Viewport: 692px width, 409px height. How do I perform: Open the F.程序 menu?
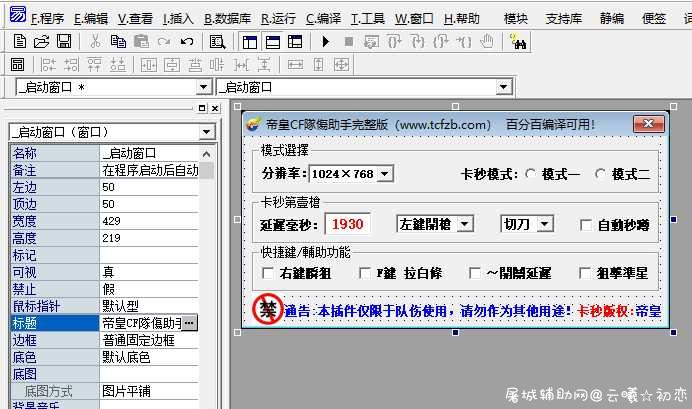(x=47, y=19)
